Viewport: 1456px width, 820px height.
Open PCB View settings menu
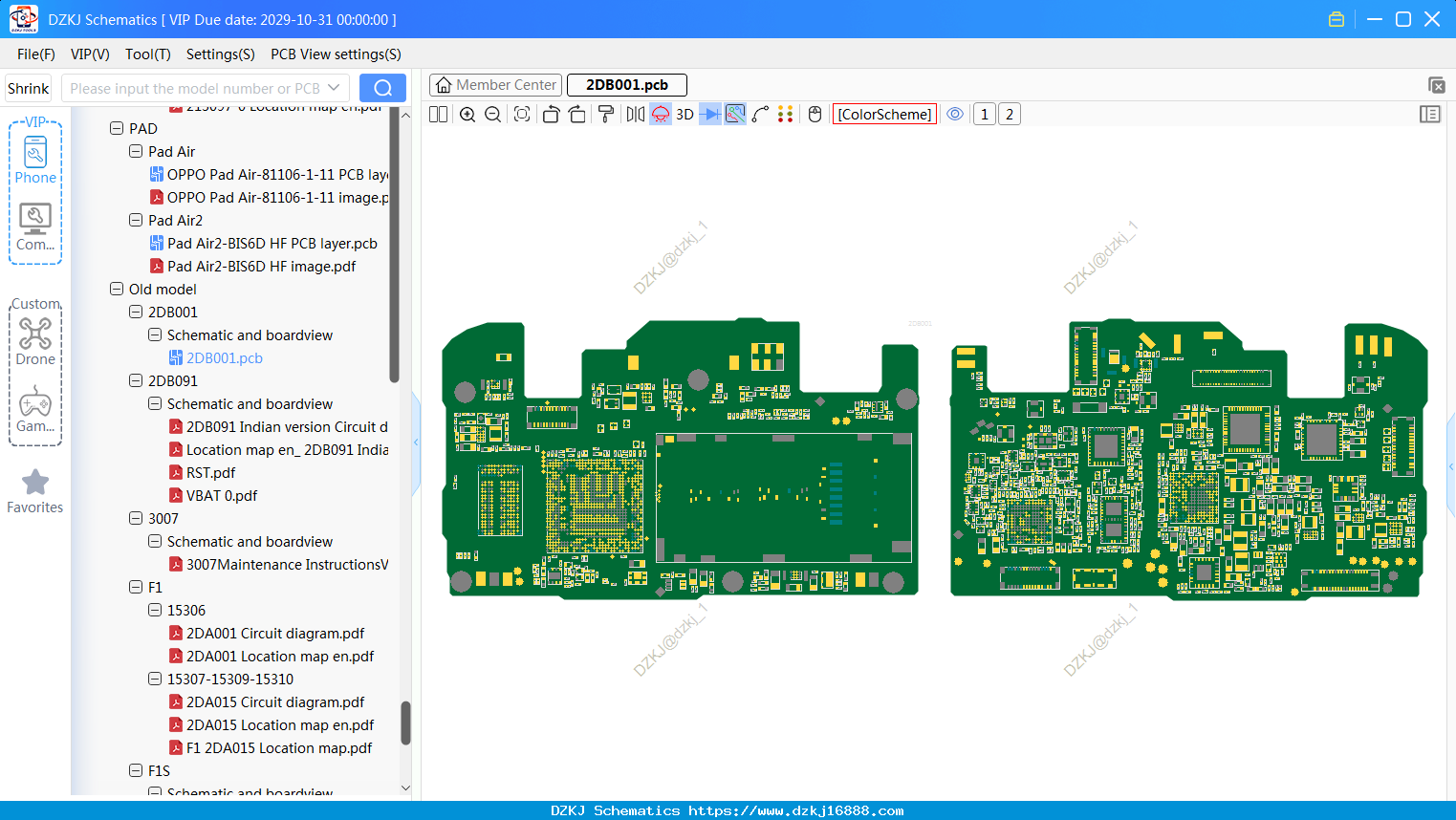click(336, 54)
